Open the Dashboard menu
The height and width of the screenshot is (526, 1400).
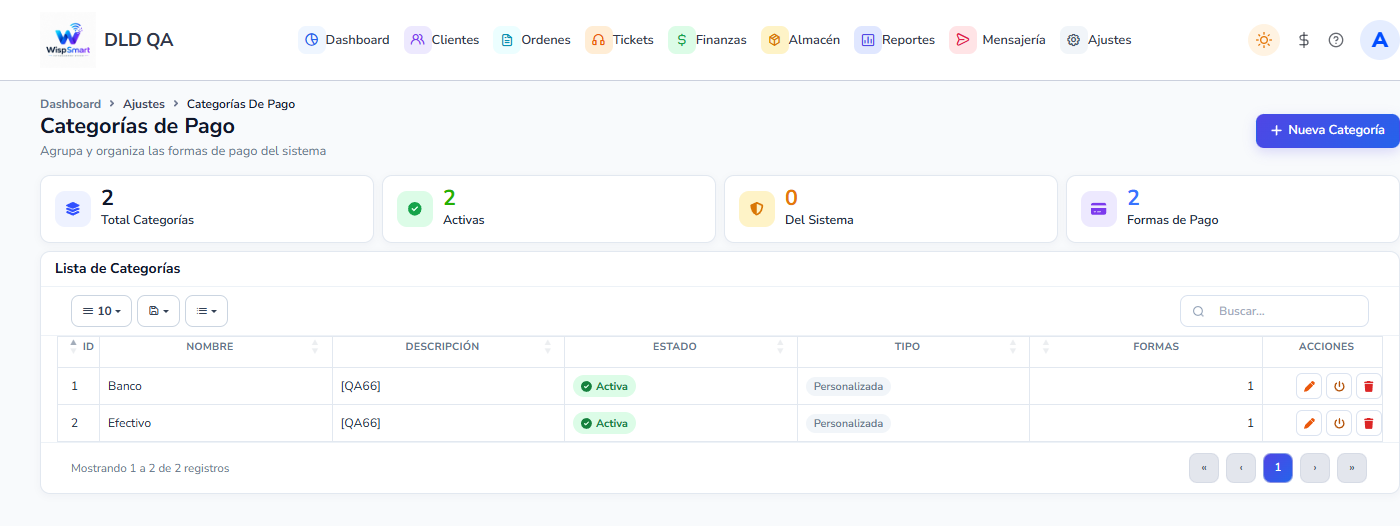pos(344,40)
